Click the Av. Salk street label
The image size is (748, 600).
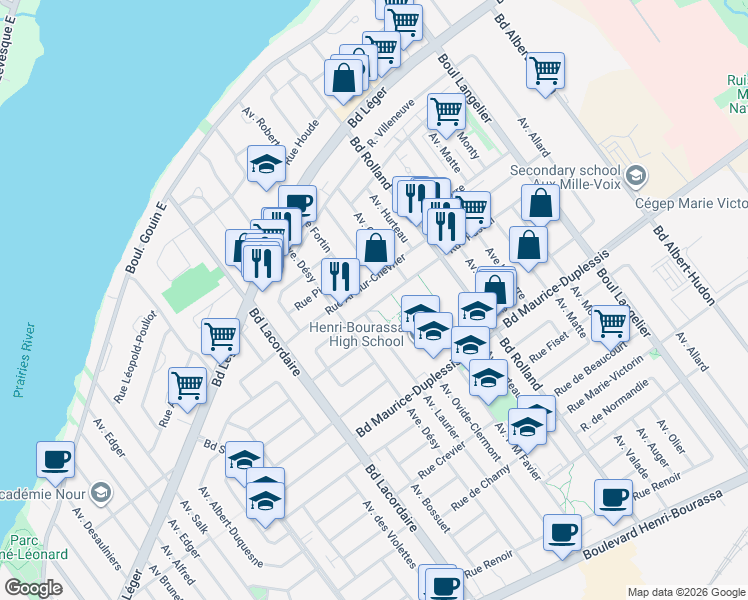click(194, 517)
